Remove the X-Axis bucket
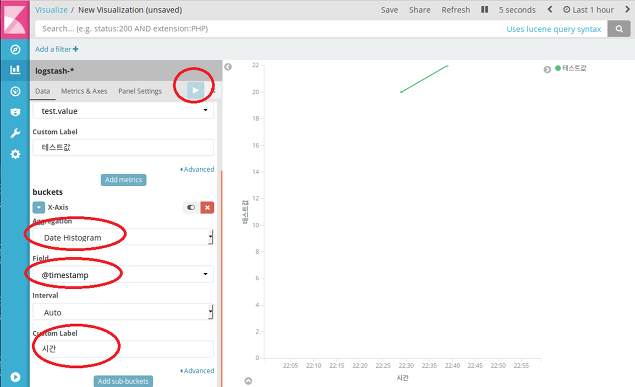The height and width of the screenshot is (387, 635). pos(207,208)
